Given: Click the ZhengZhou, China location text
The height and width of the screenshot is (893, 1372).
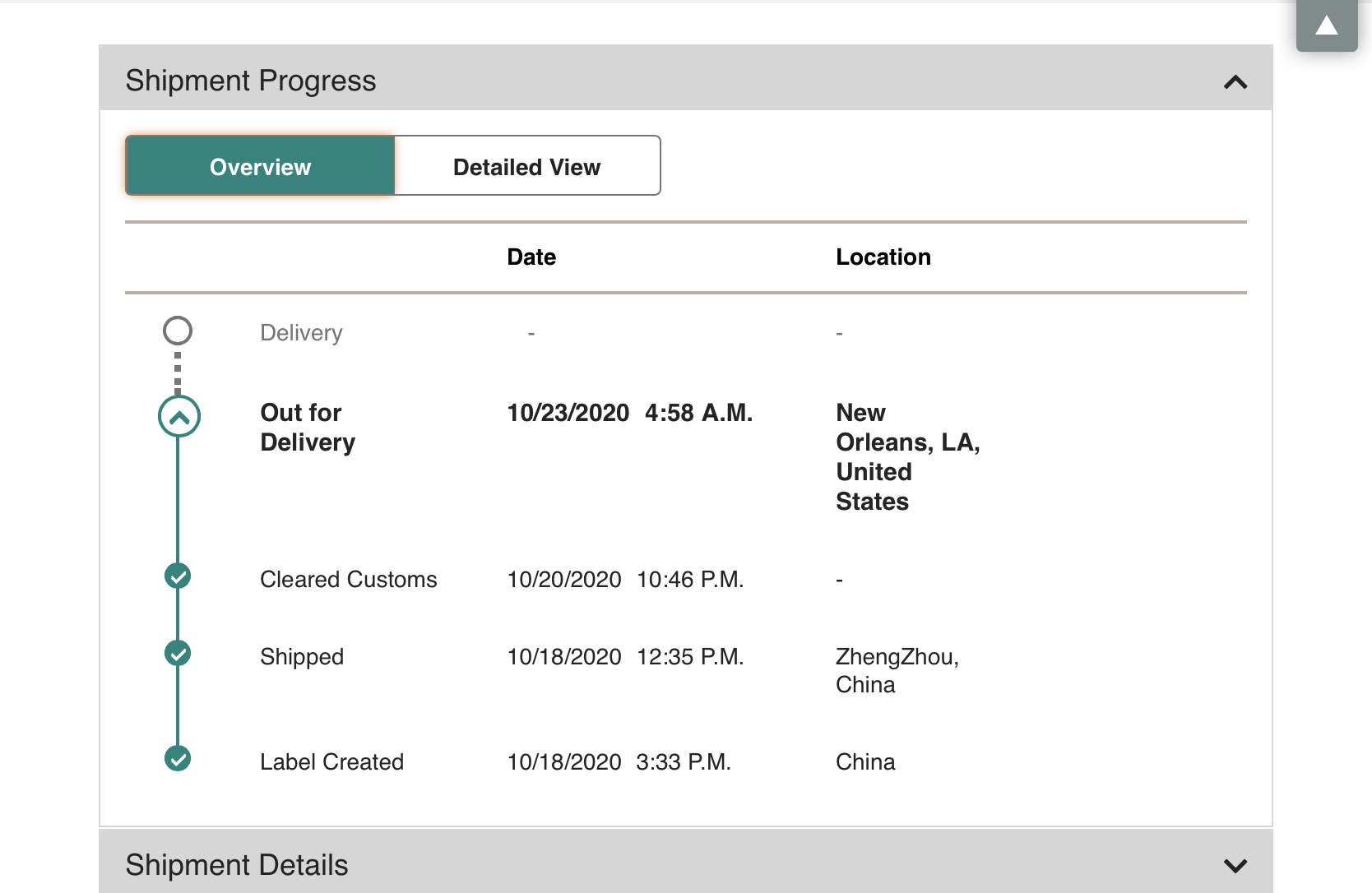Looking at the screenshot, I should (897, 671).
